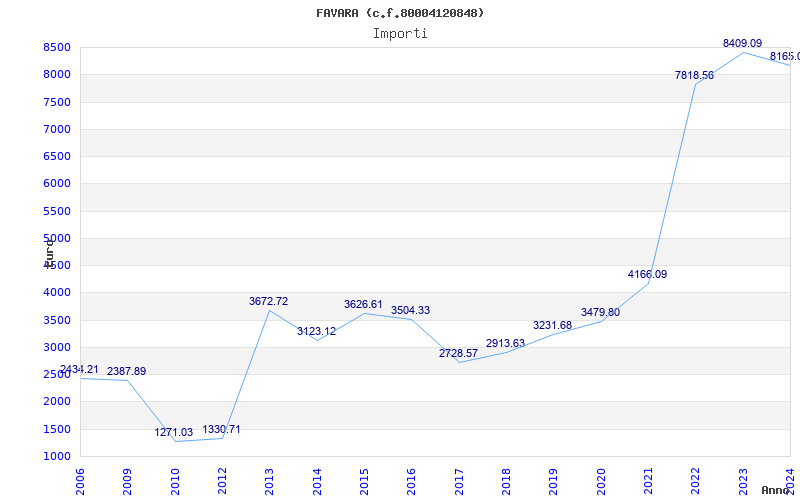Select the data label 4166.09
This screenshot has height=500, width=800.
click(647, 274)
